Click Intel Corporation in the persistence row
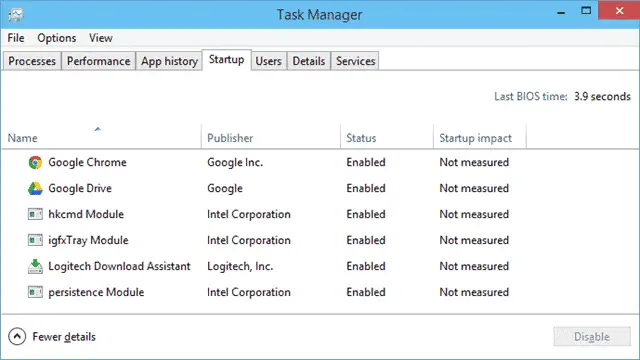Viewport: 640px width, 360px height. tap(249, 292)
